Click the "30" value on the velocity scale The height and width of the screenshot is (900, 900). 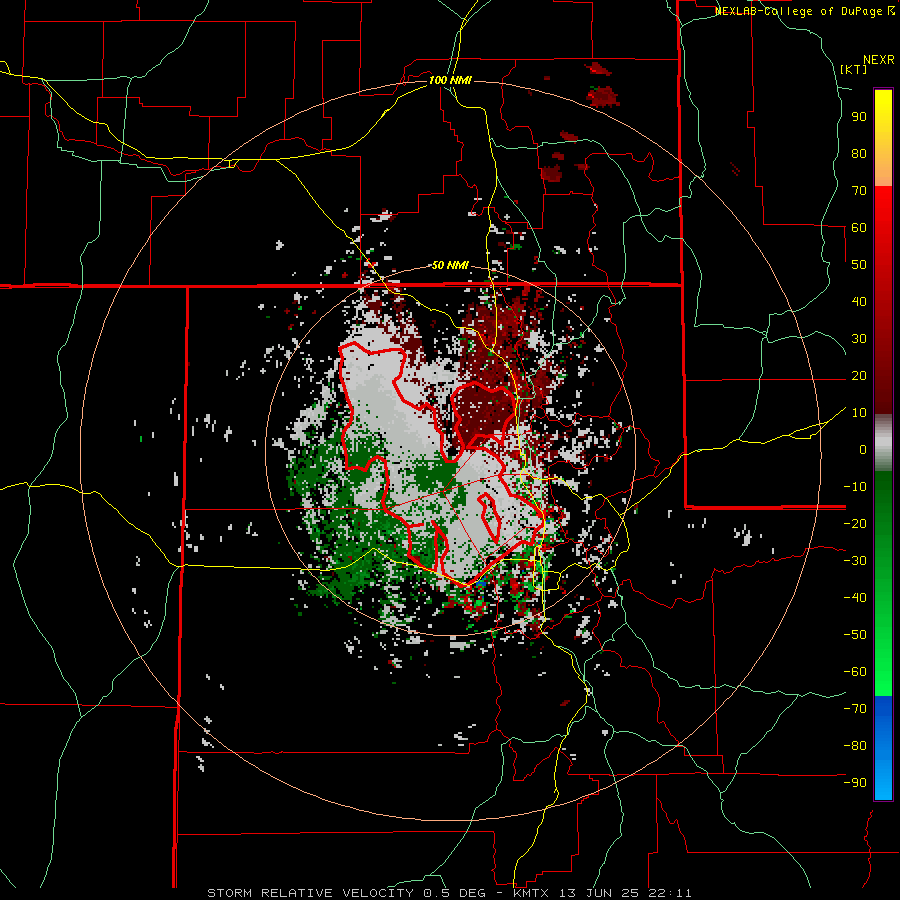tap(859, 339)
